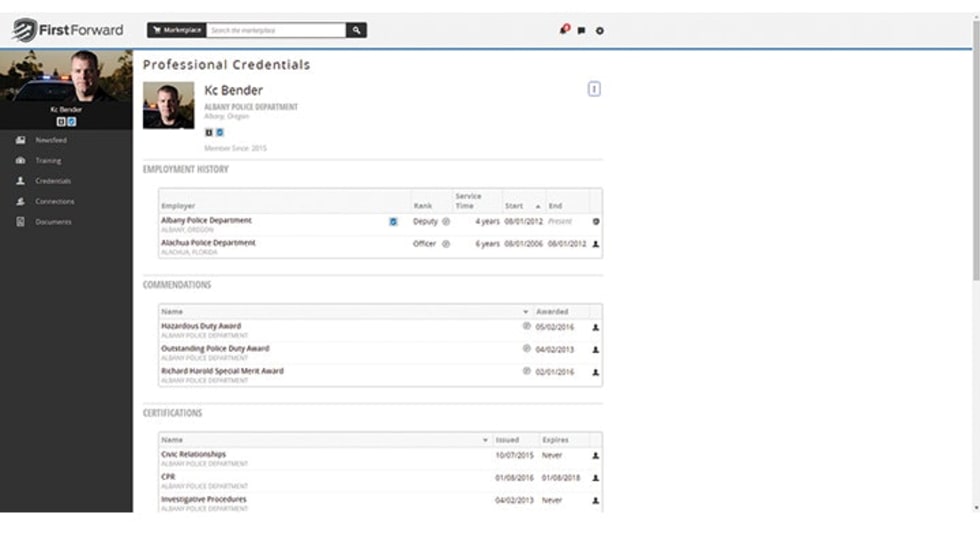This screenshot has width=980, height=552.
Task: Click the person icon on Hazardous Duty Award row
Action: tap(596, 327)
